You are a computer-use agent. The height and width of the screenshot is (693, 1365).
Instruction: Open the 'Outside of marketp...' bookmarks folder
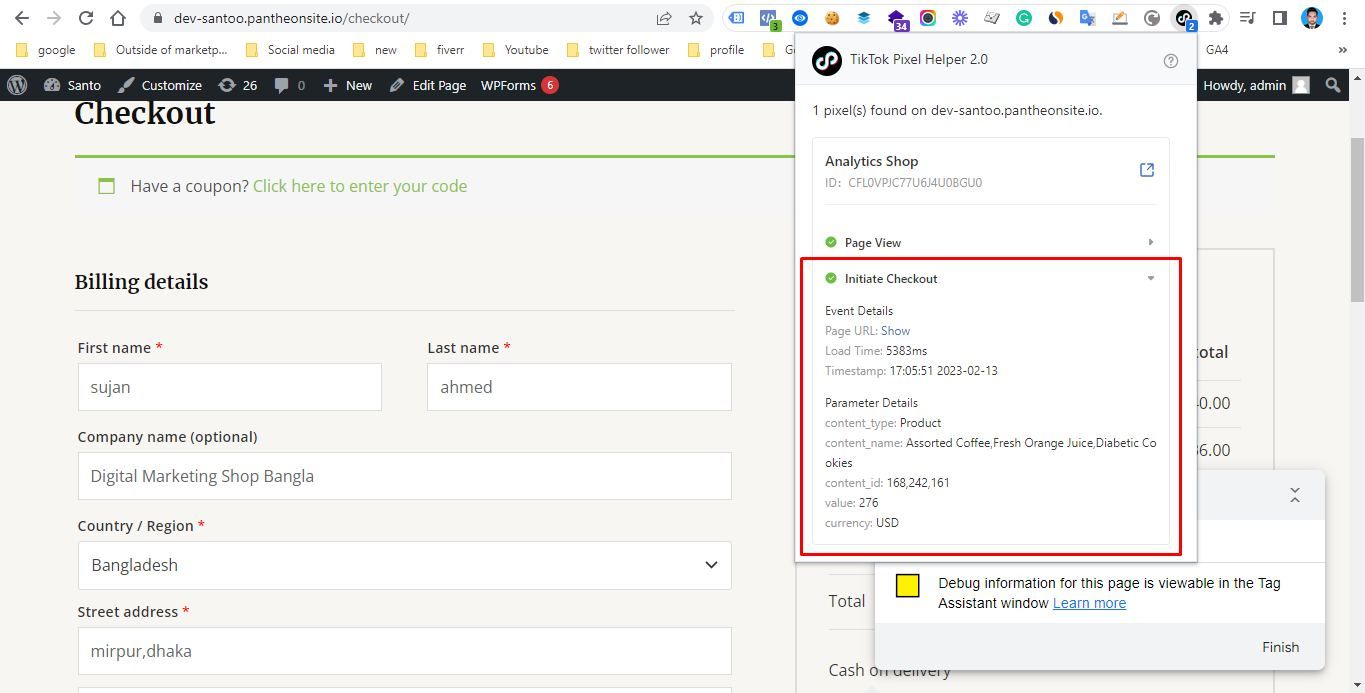(x=160, y=49)
